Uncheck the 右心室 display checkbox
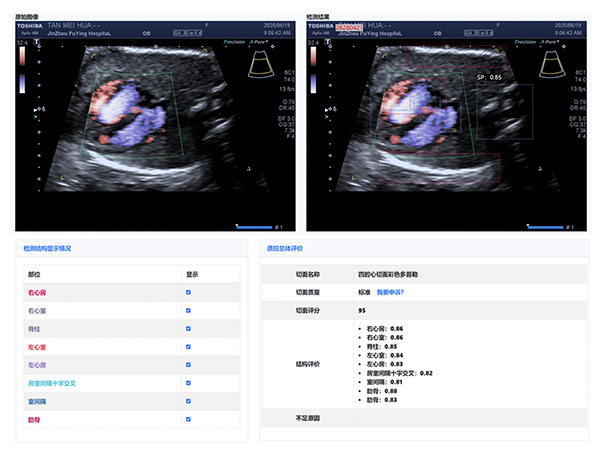Viewport: 600px width, 450px height. (x=188, y=311)
